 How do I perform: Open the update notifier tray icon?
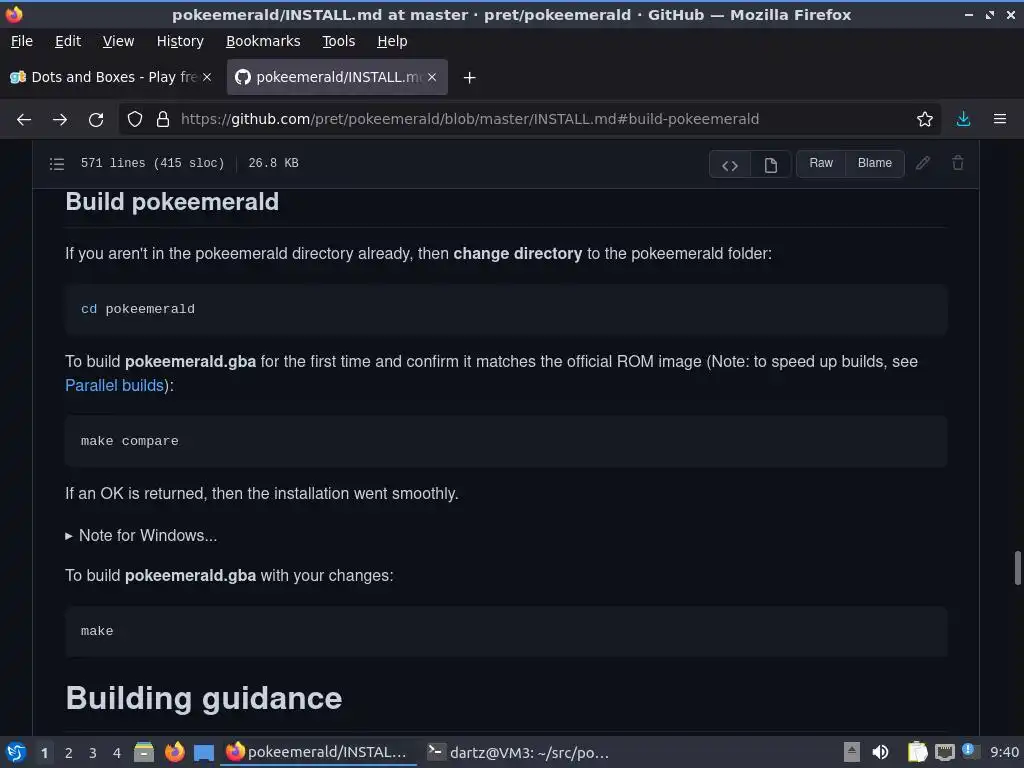tap(970, 751)
